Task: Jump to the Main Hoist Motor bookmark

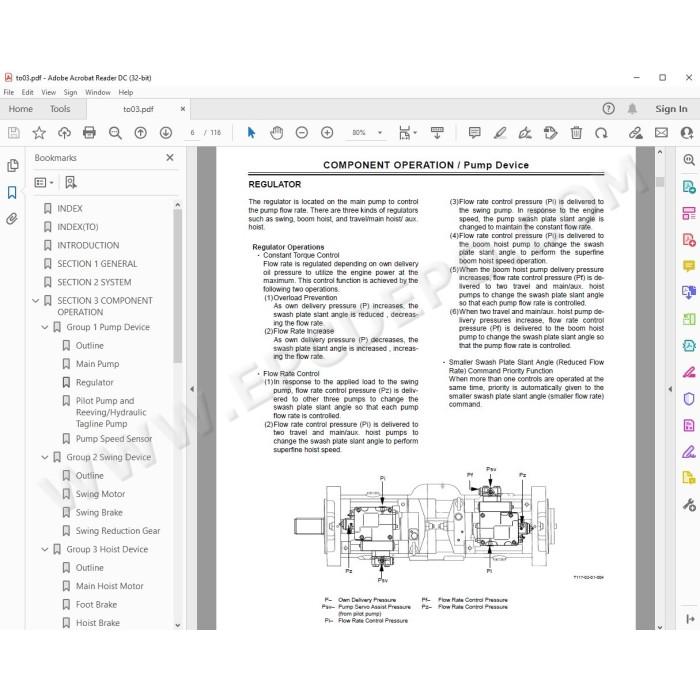Action: coord(110,586)
